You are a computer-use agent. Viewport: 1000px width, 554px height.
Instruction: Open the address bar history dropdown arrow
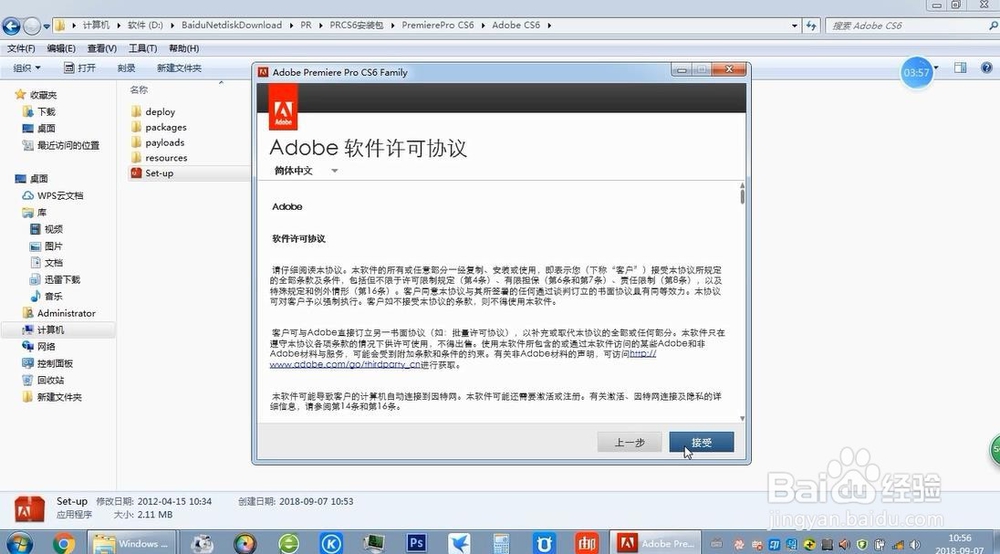(795, 26)
